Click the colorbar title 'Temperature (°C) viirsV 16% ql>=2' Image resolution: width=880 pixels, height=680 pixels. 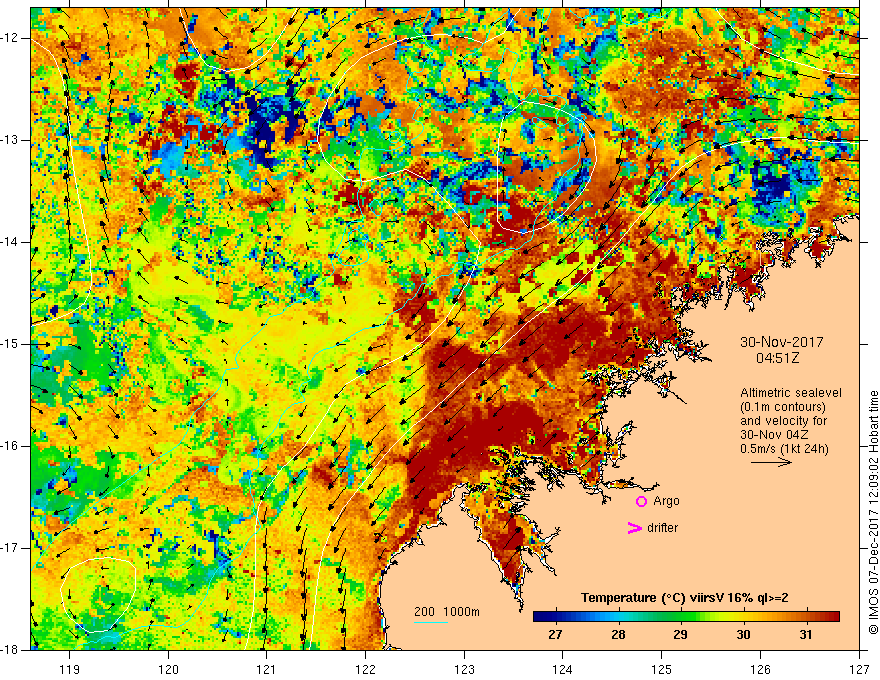pos(684,598)
